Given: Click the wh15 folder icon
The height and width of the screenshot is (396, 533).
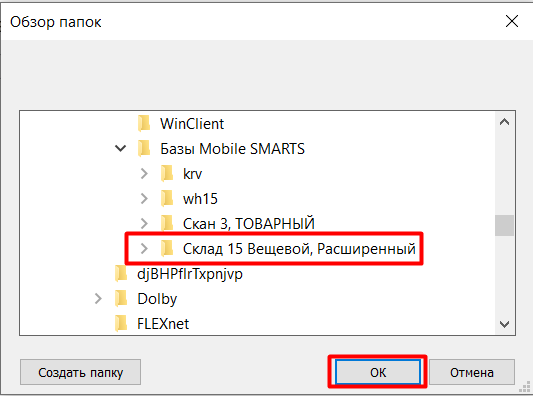Looking at the screenshot, I should (x=167, y=199).
